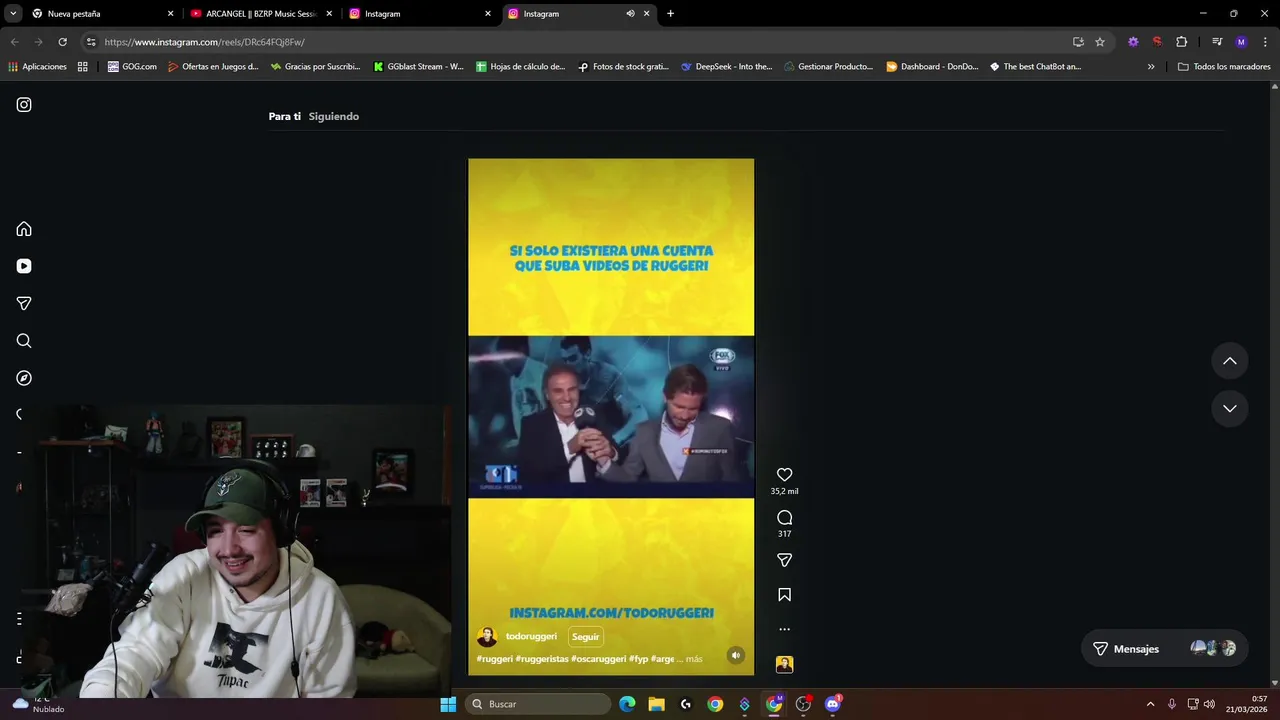Image resolution: width=1280 pixels, height=720 pixels.
Task: Expand the caption with 'más'
Action: click(x=694, y=659)
